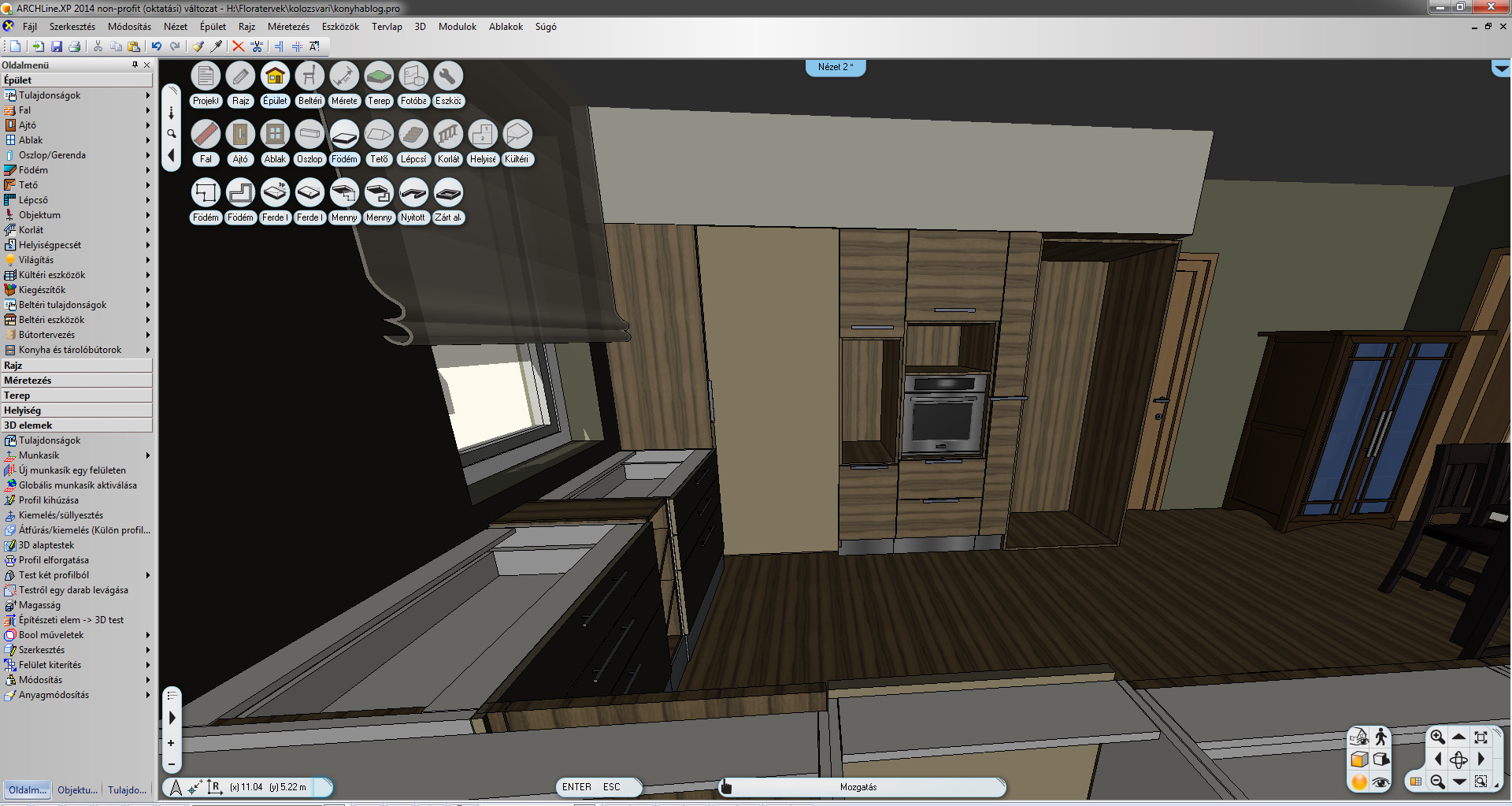Click the eyedropper tool in toolbar
Image resolution: width=1512 pixels, height=806 pixels.
coord(217,46)
